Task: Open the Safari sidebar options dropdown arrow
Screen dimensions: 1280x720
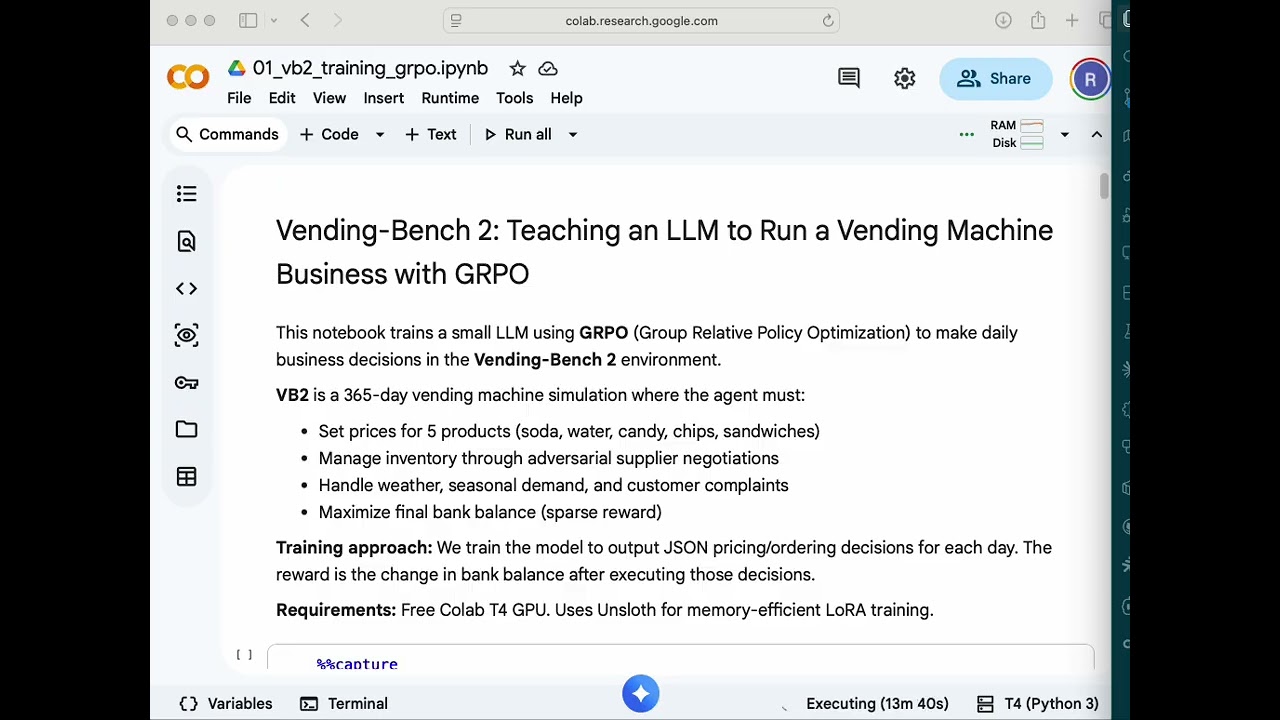Action: point(273,20)
